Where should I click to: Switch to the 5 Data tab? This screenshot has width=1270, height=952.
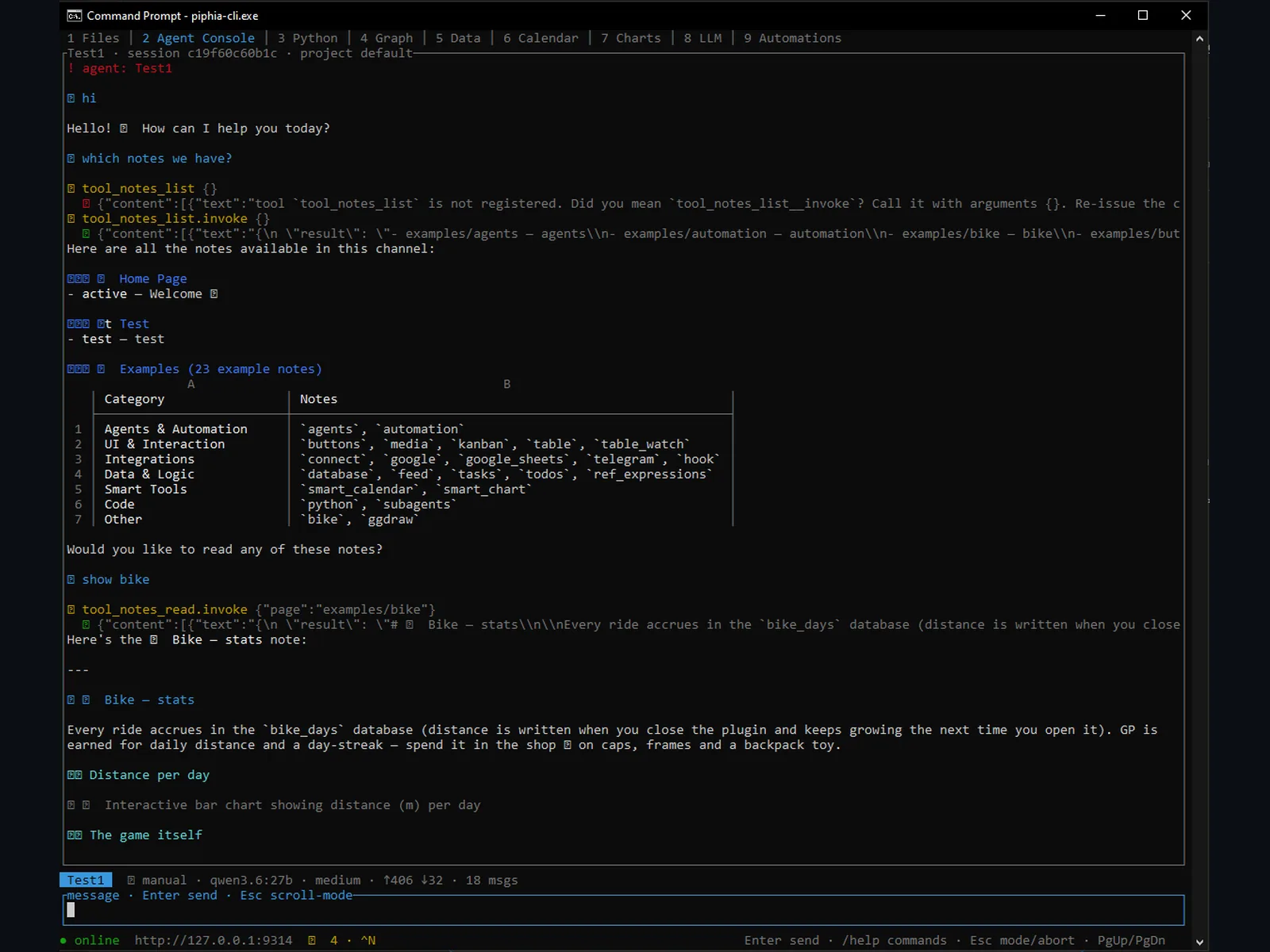click(458, 38)
